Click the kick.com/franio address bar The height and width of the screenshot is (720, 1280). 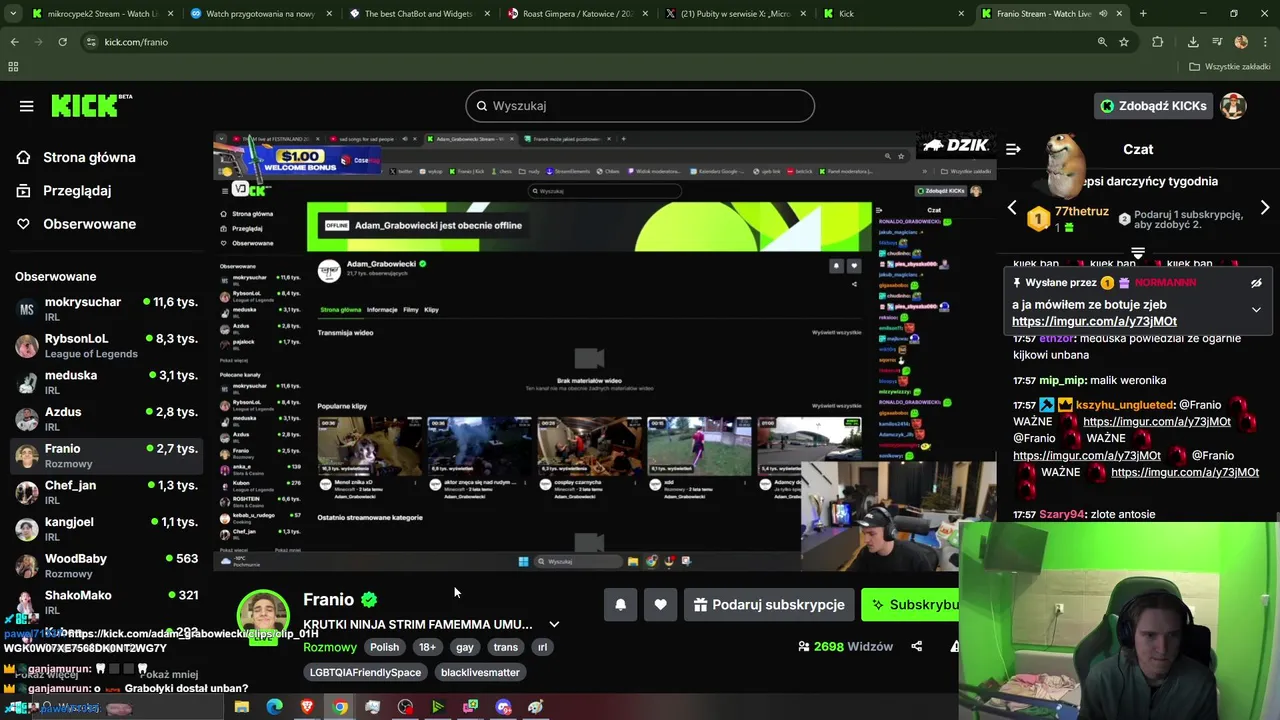[136, 42]
